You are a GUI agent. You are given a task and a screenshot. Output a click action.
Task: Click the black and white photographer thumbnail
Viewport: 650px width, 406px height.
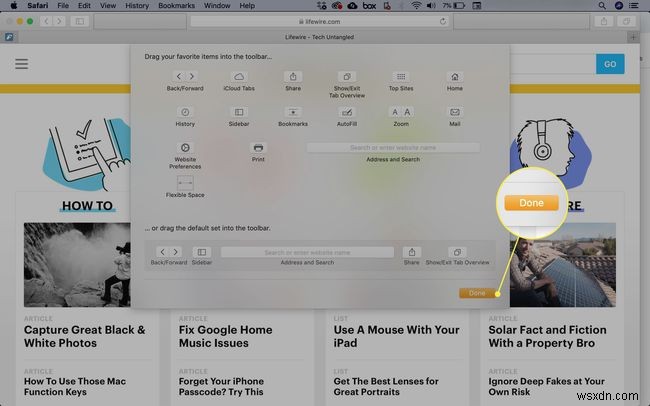tap(77, 265)
